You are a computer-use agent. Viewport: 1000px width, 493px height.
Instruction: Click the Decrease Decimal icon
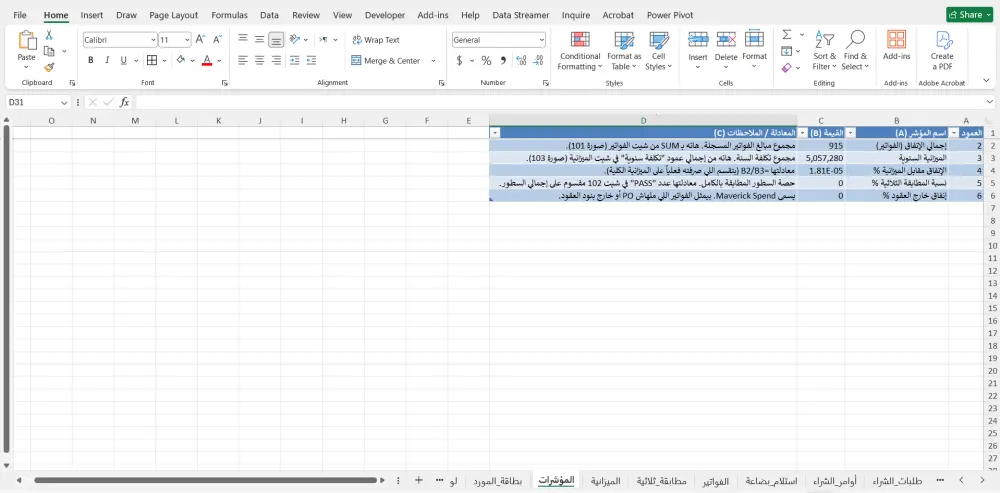click(538, 61)
